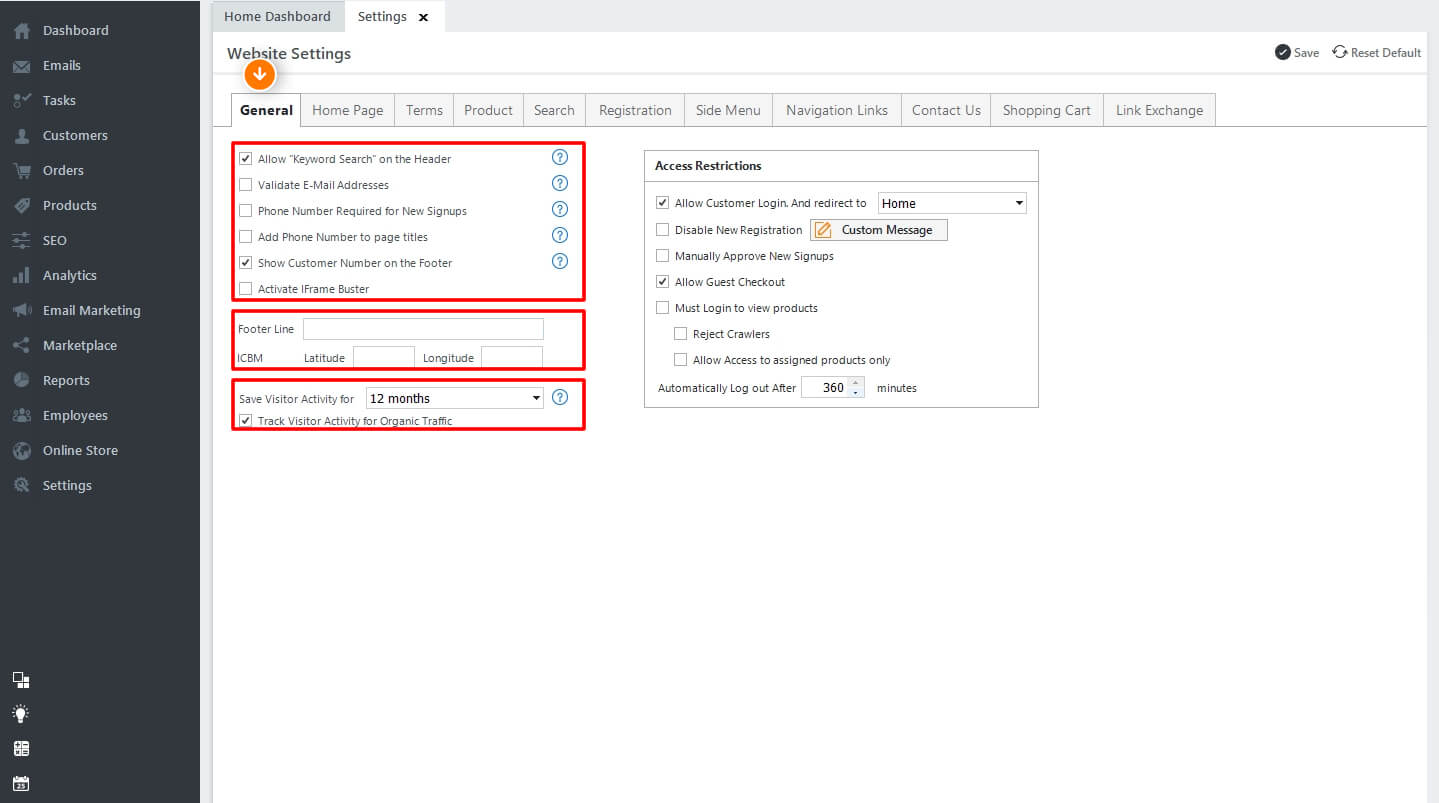Open help for Phone Number Required option
This screenshot has width=1439, height=803.
(560, 209)
